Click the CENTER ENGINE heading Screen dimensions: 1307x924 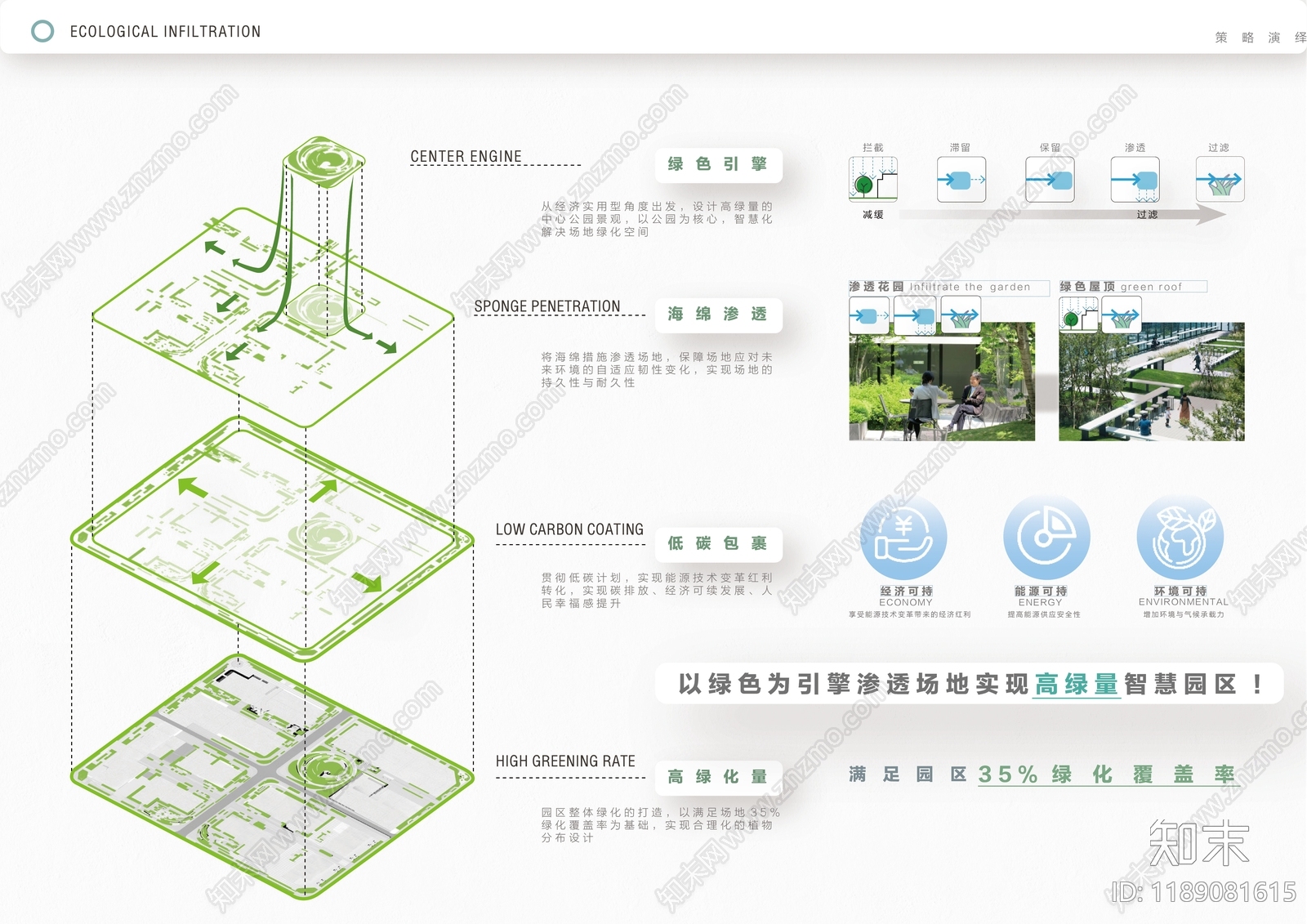point(466,156)
